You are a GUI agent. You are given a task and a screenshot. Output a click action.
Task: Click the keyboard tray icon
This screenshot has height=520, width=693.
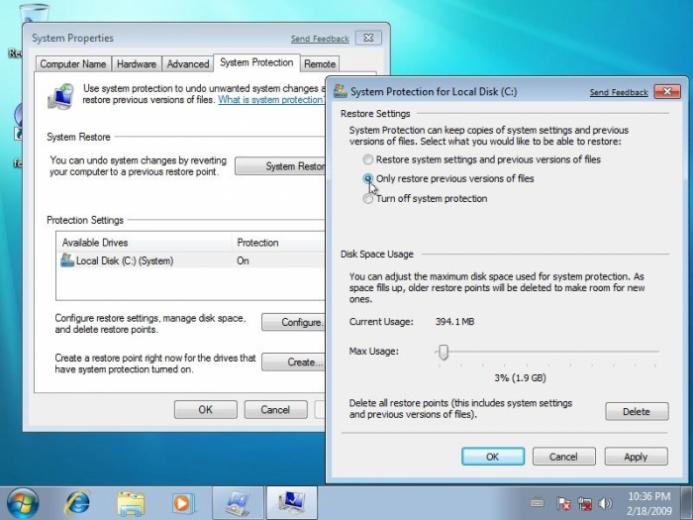tap(537, 503)
